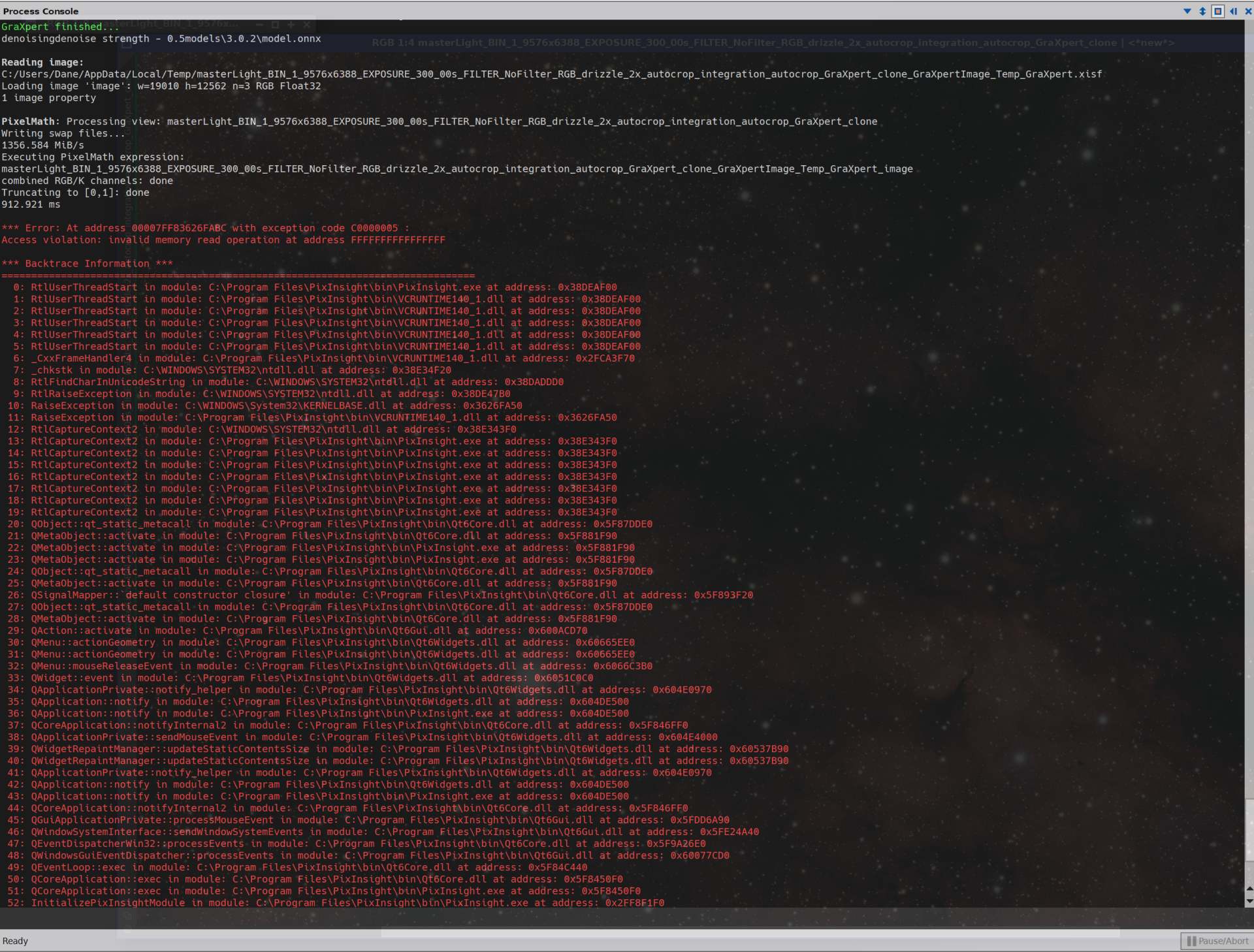Click backtrace line 38 sendMouseEvent entry
Viewport: 1254px width, 952px height.
(x=362, y=737)
